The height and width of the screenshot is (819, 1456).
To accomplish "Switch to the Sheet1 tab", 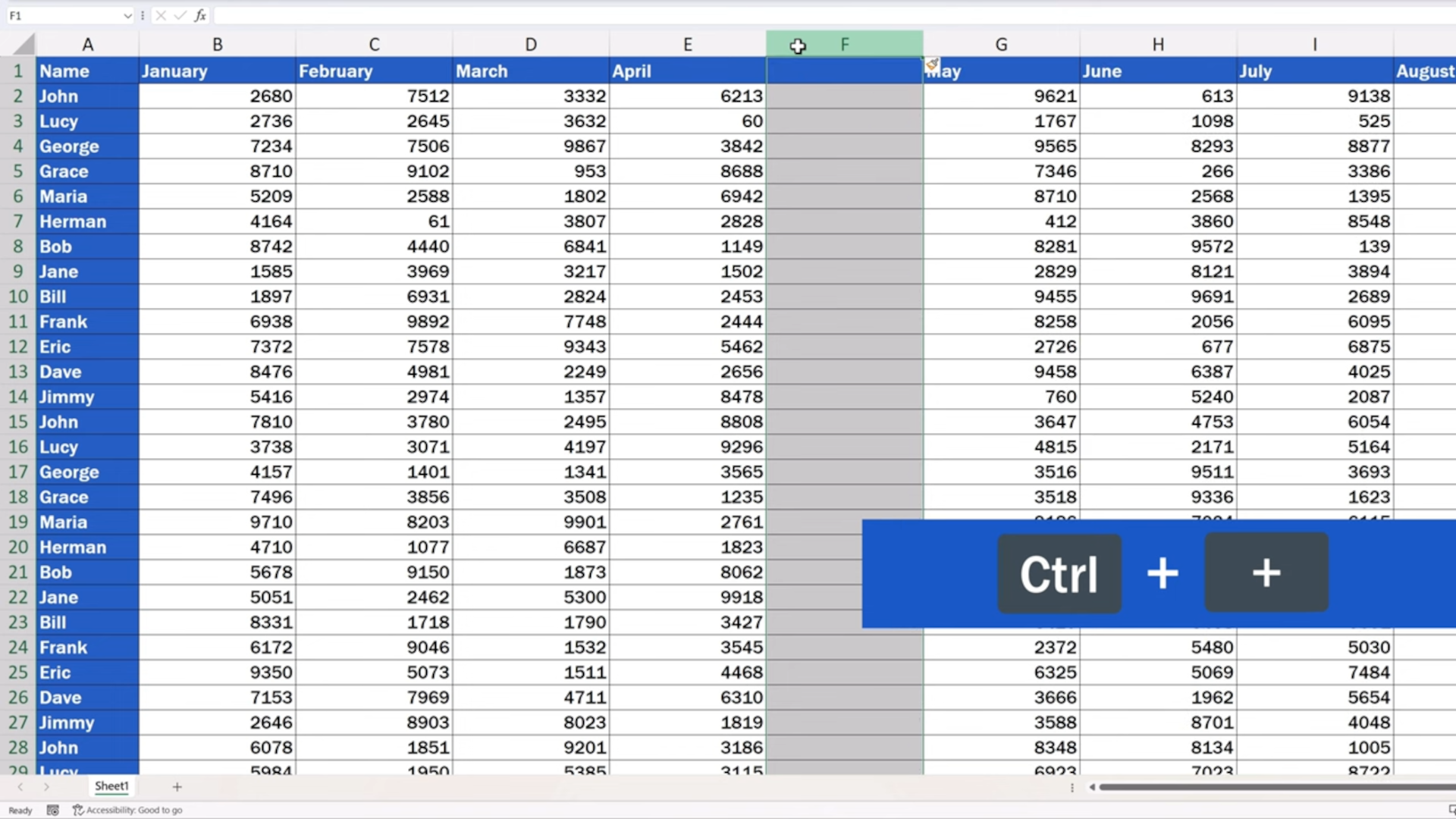I will coord(111,786).
